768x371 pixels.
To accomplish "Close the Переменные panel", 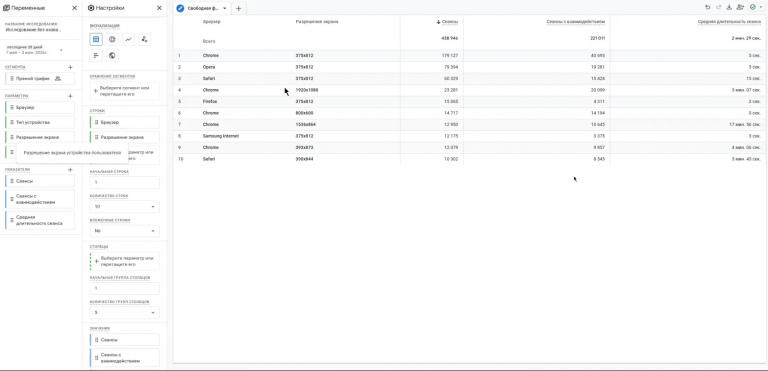I will (74, 8).
